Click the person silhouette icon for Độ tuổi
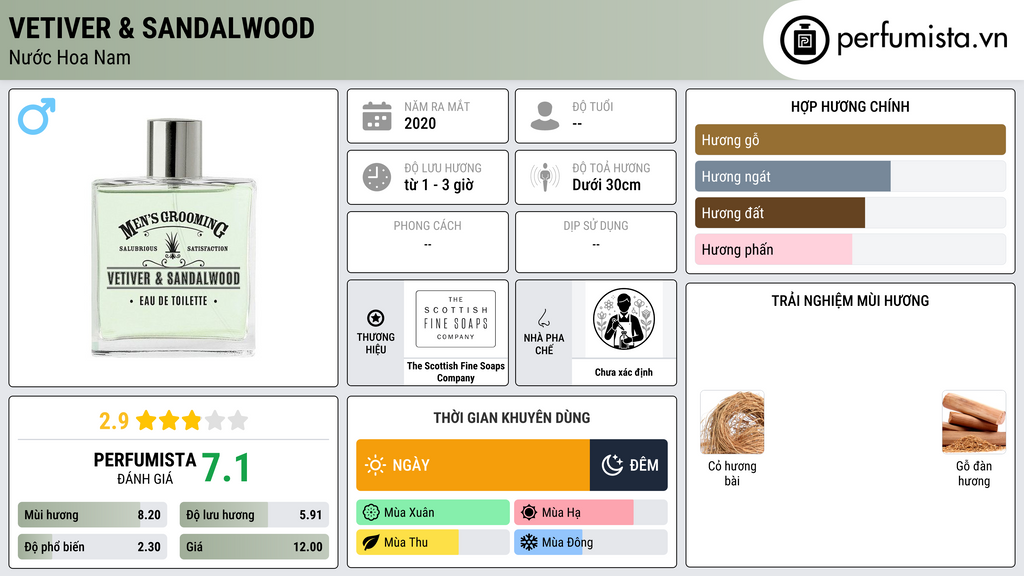 [x=545, y=116]
